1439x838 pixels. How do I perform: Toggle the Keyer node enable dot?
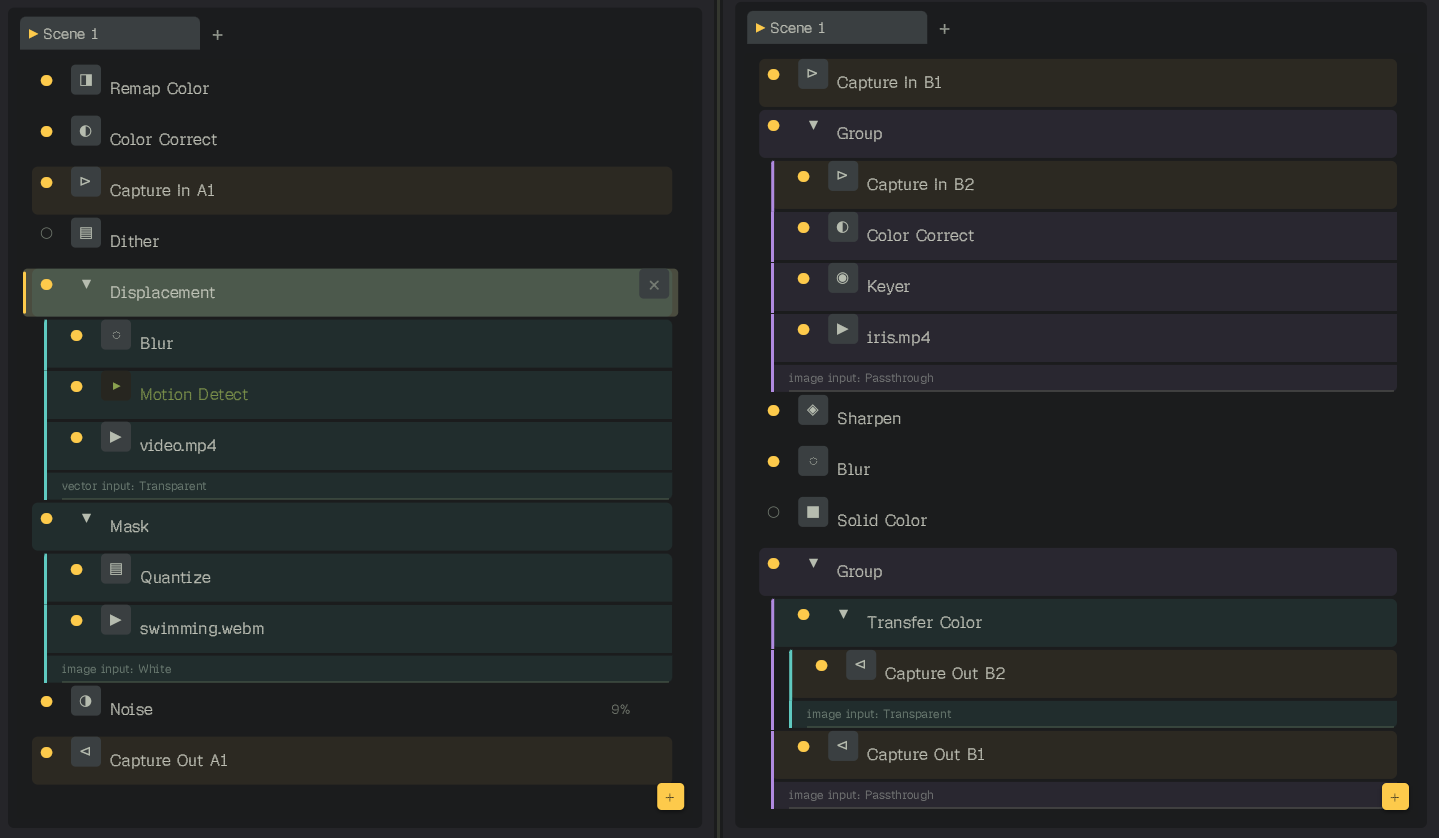point(803,278)
